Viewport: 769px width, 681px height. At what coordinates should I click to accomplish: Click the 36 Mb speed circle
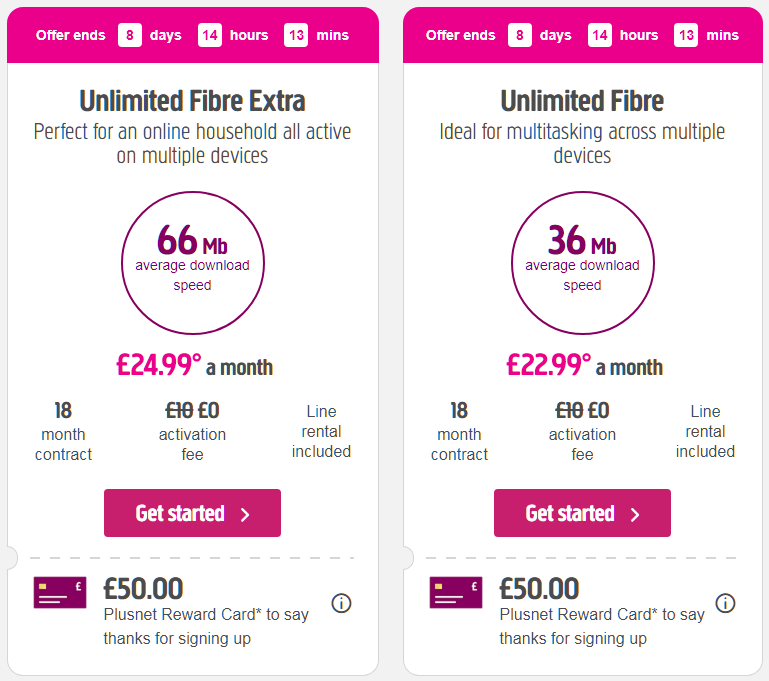coord(582,260)
